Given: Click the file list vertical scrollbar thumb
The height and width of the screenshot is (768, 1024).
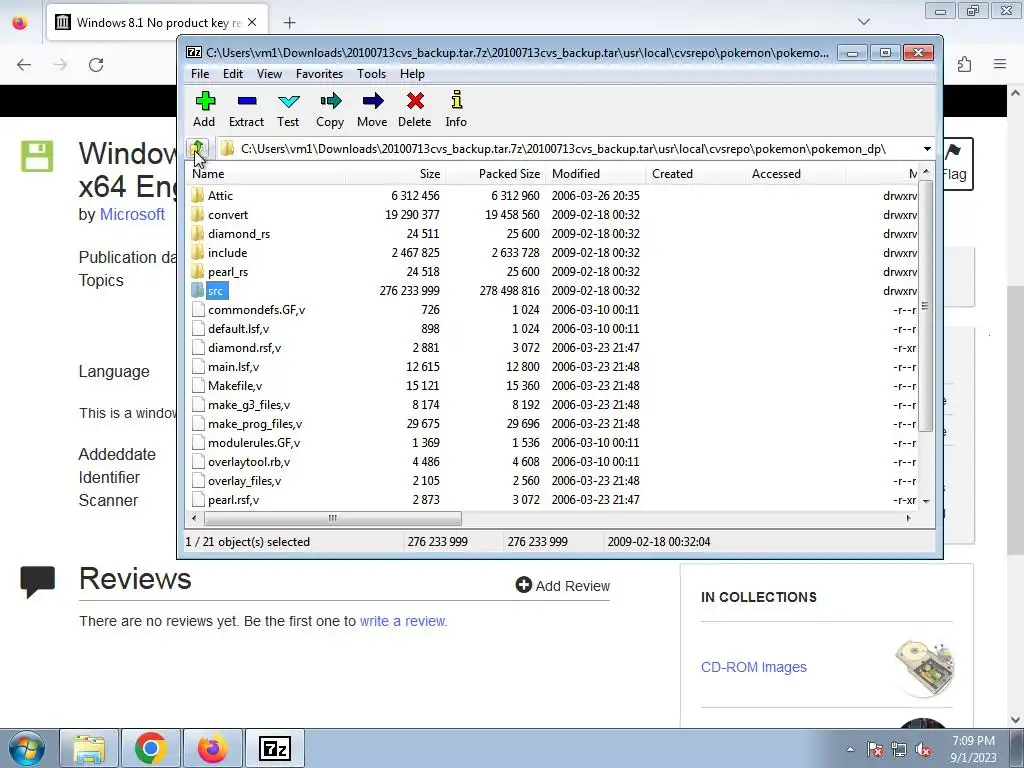Looking at the screenshot, I should click(x=925, y=306).
